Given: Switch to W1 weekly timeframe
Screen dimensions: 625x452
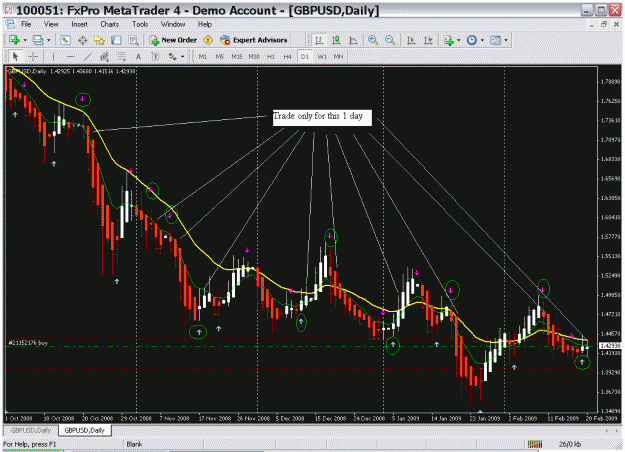Looking at the screenshot, I should [322, 57].
